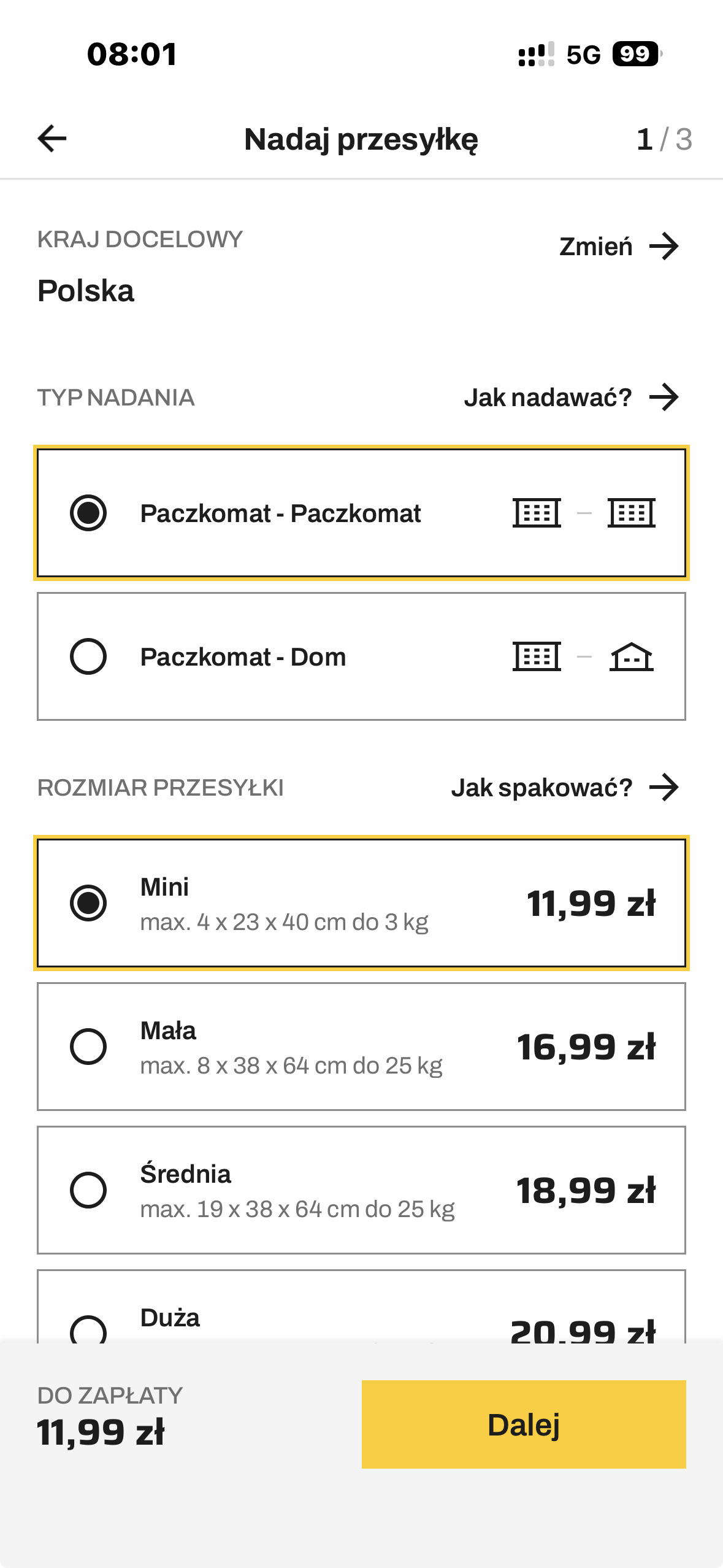Select the Paczkomat - Dom radio button
723x1568 pixels.
(88, 656)
